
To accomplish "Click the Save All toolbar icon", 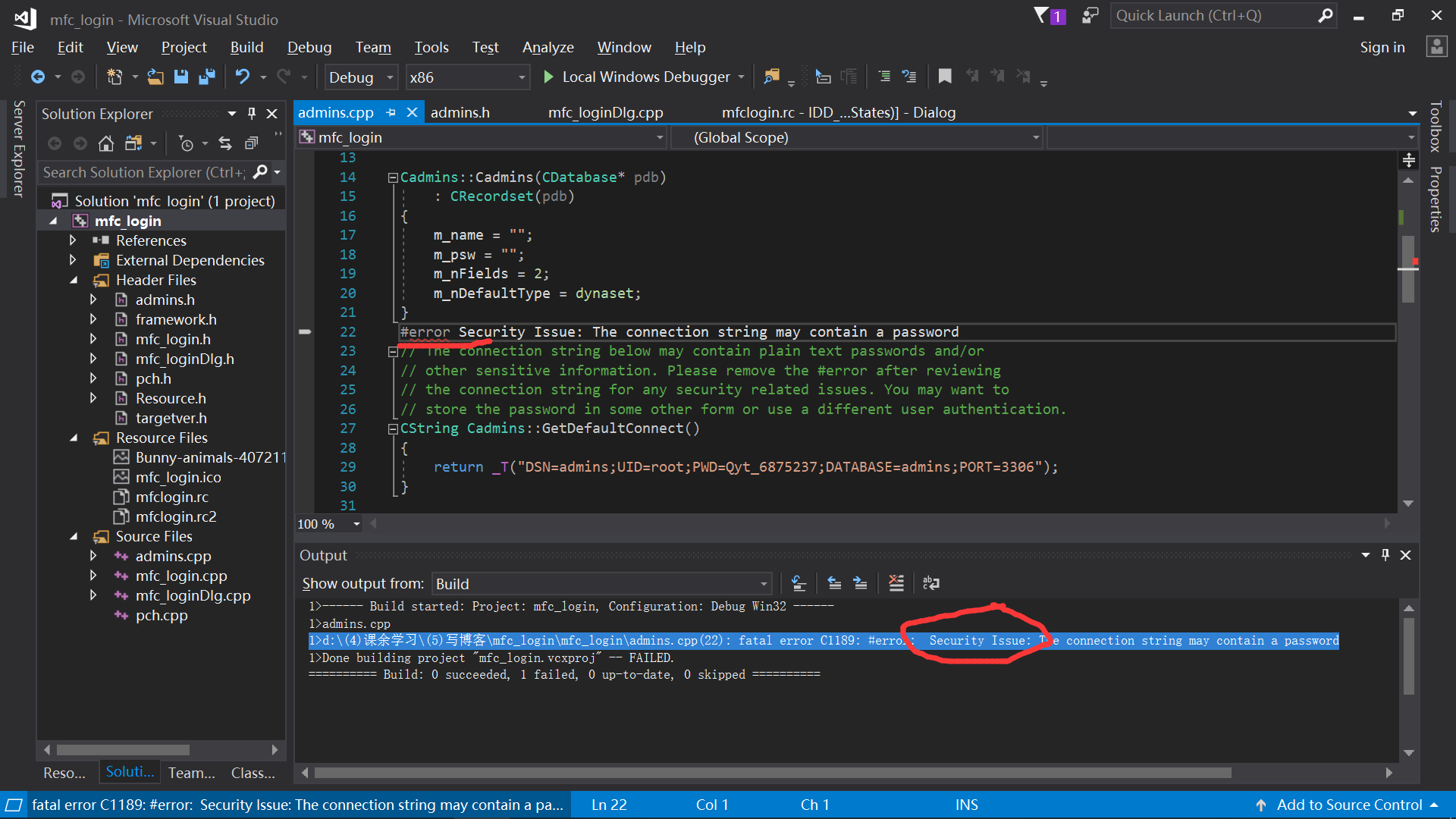I will (x=206, y=77).
